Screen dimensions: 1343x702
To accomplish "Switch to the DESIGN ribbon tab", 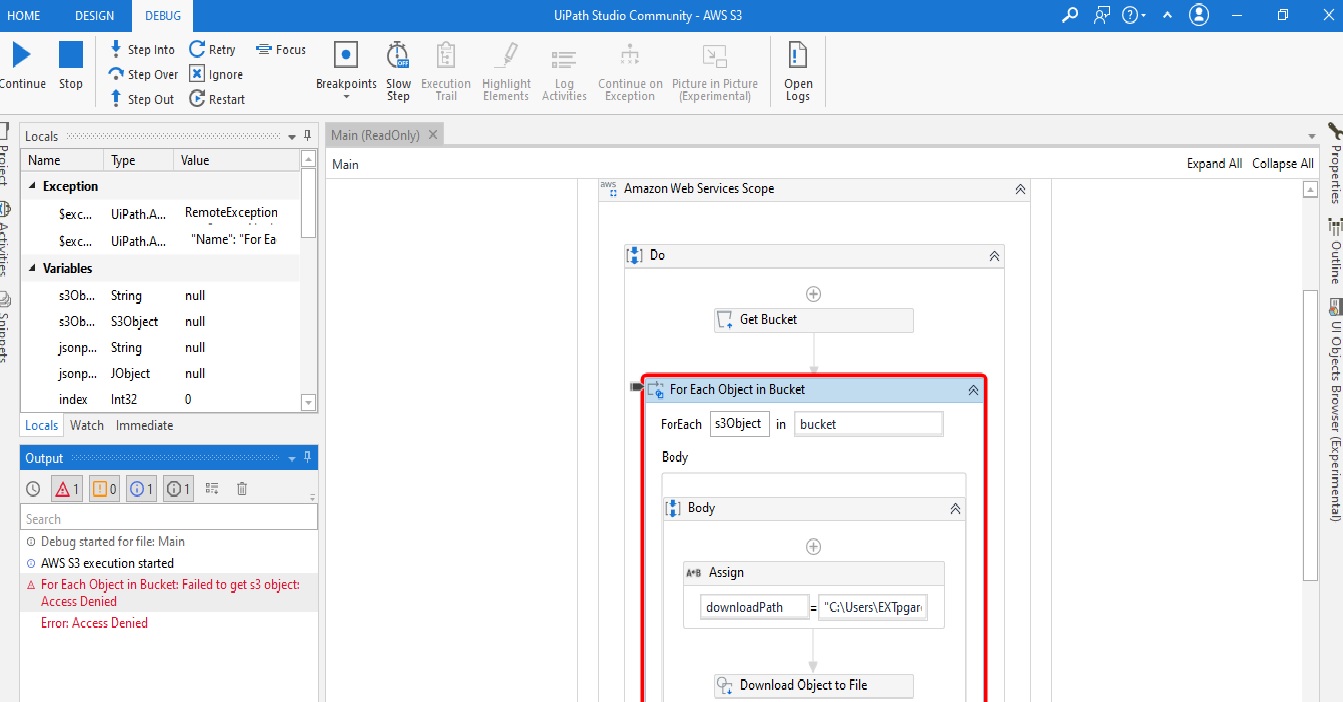I will pyautogui.click(x=94, y=15).
